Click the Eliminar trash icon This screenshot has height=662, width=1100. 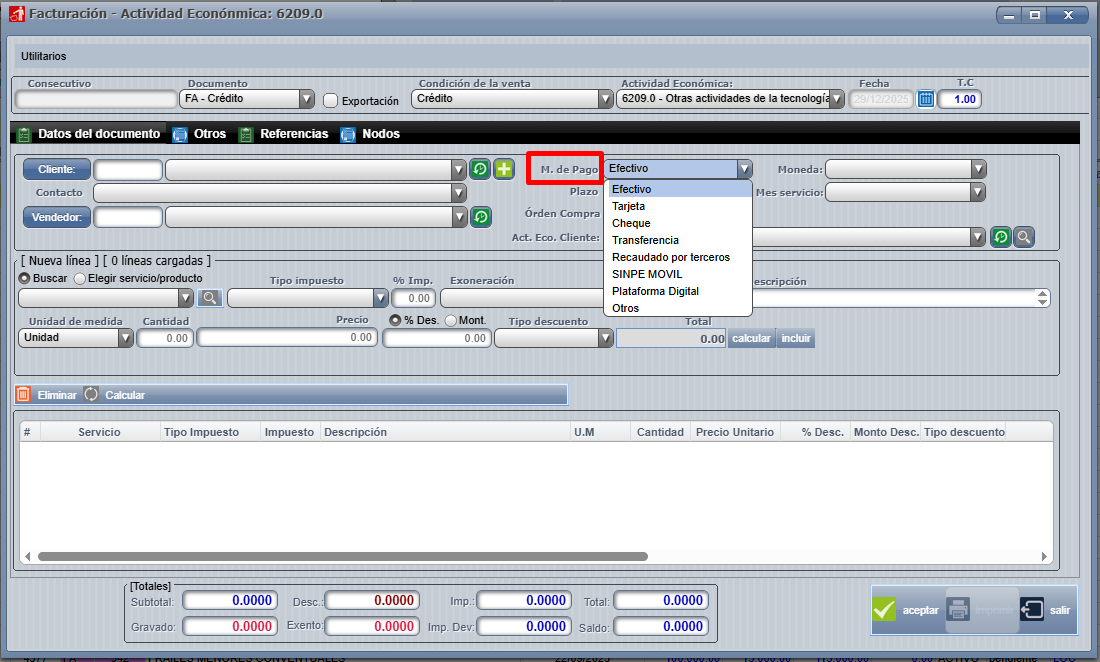[x=24, y=395]
